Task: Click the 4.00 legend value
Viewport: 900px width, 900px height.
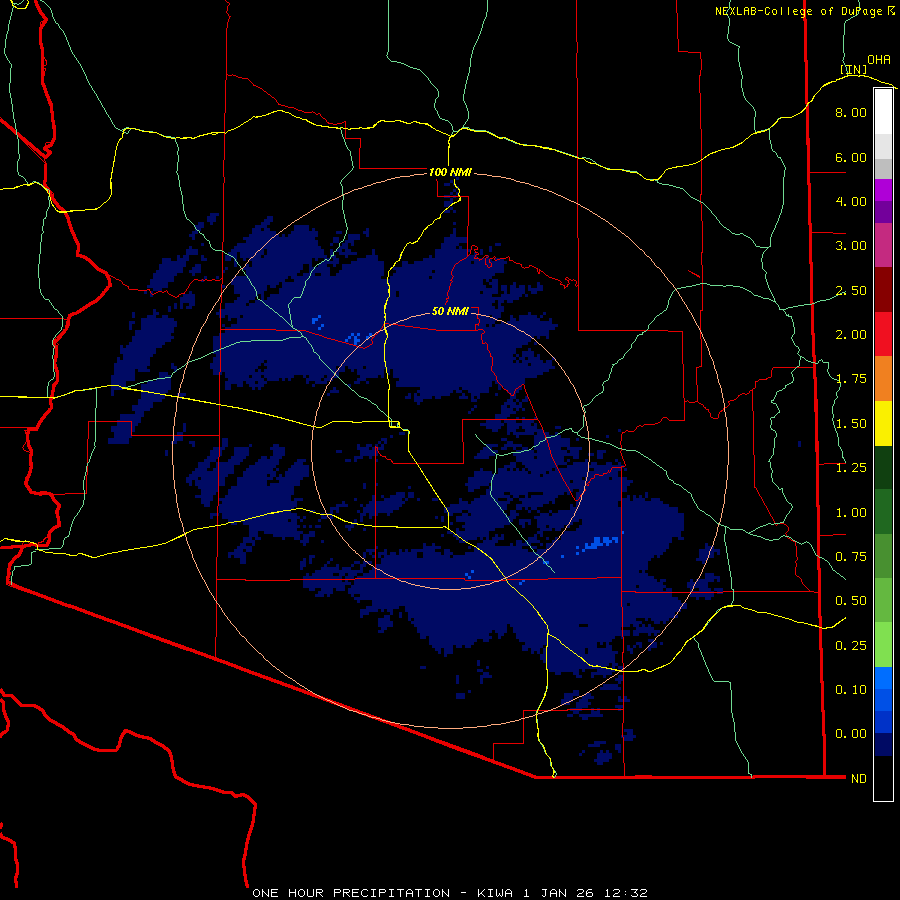Action: [x=851, y=201]
